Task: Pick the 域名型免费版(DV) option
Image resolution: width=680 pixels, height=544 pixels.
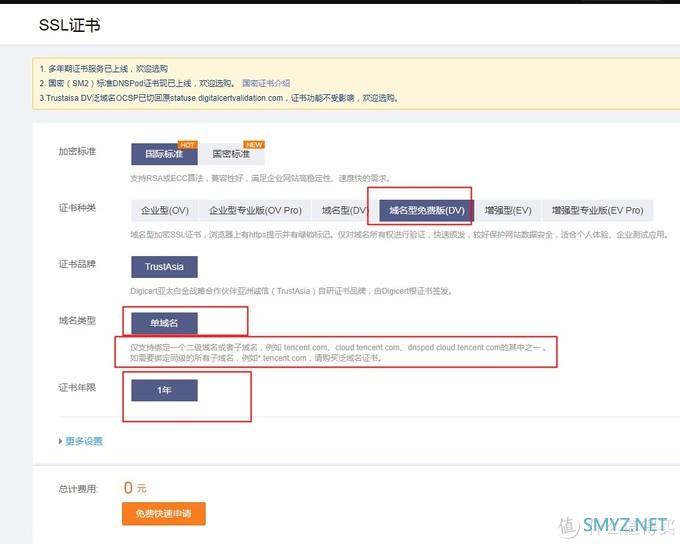Action: click(426, 211)
